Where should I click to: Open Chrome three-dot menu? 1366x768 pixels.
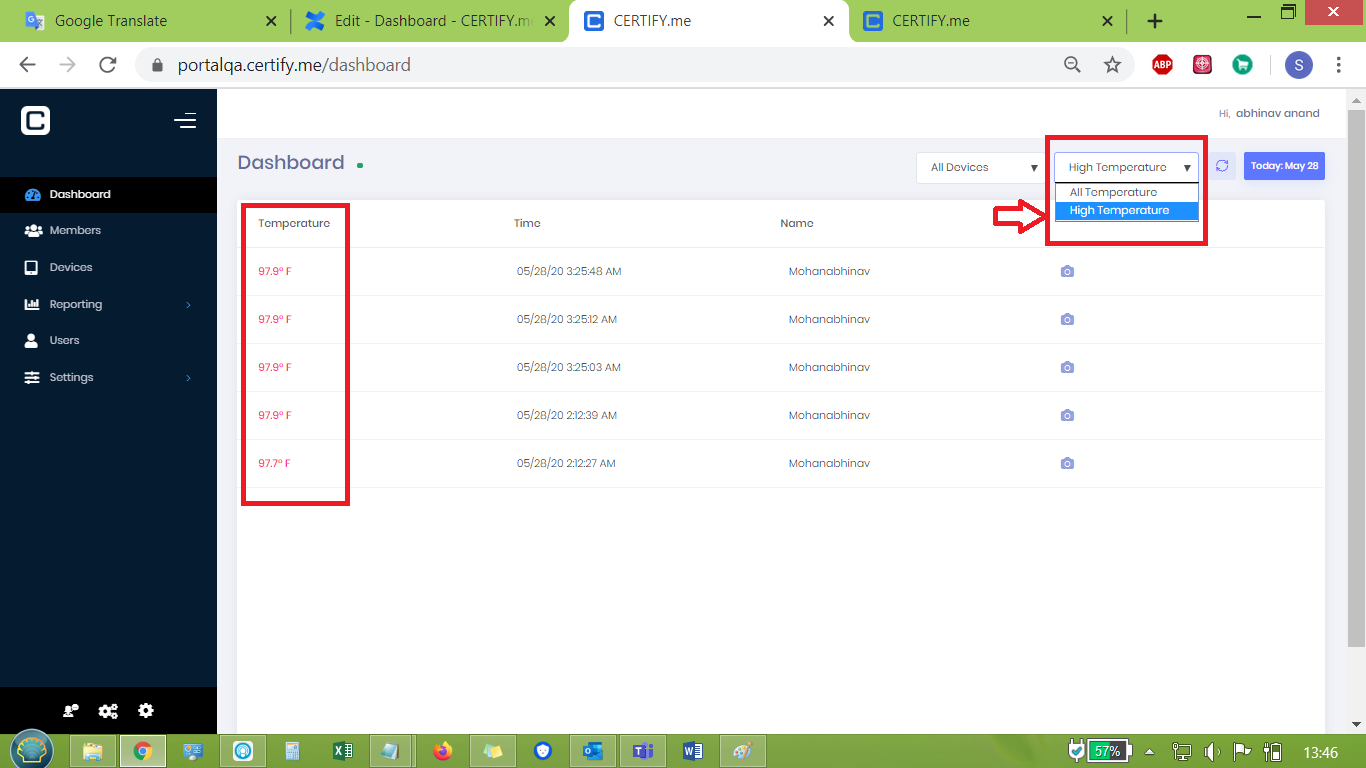click(1339, 65)
